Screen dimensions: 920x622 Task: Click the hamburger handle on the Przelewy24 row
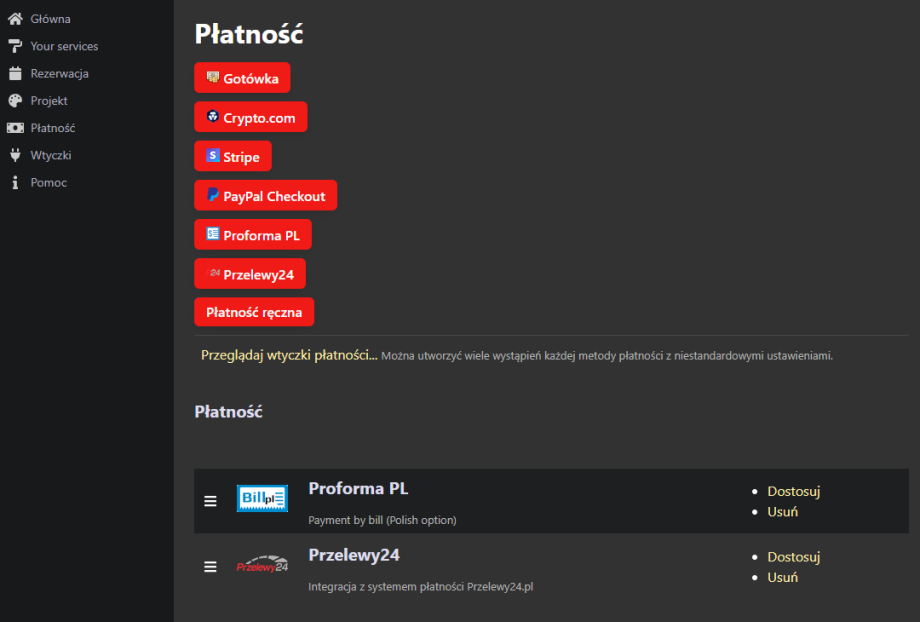(x=210, y=567)
